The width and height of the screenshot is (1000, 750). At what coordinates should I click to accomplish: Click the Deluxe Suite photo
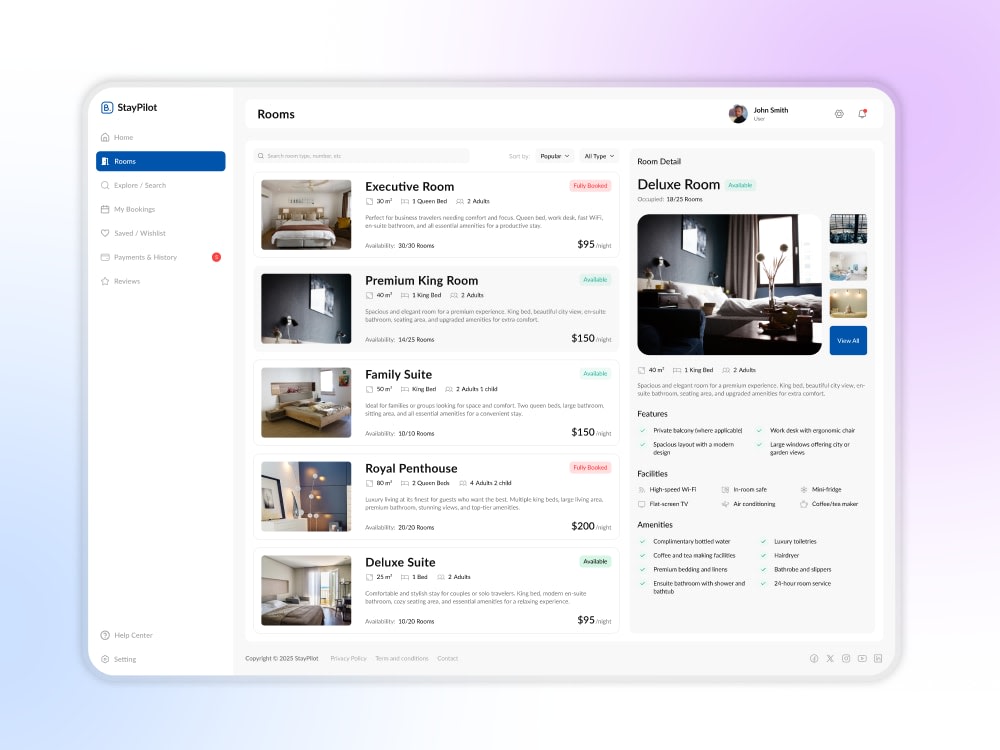(306, 590)
